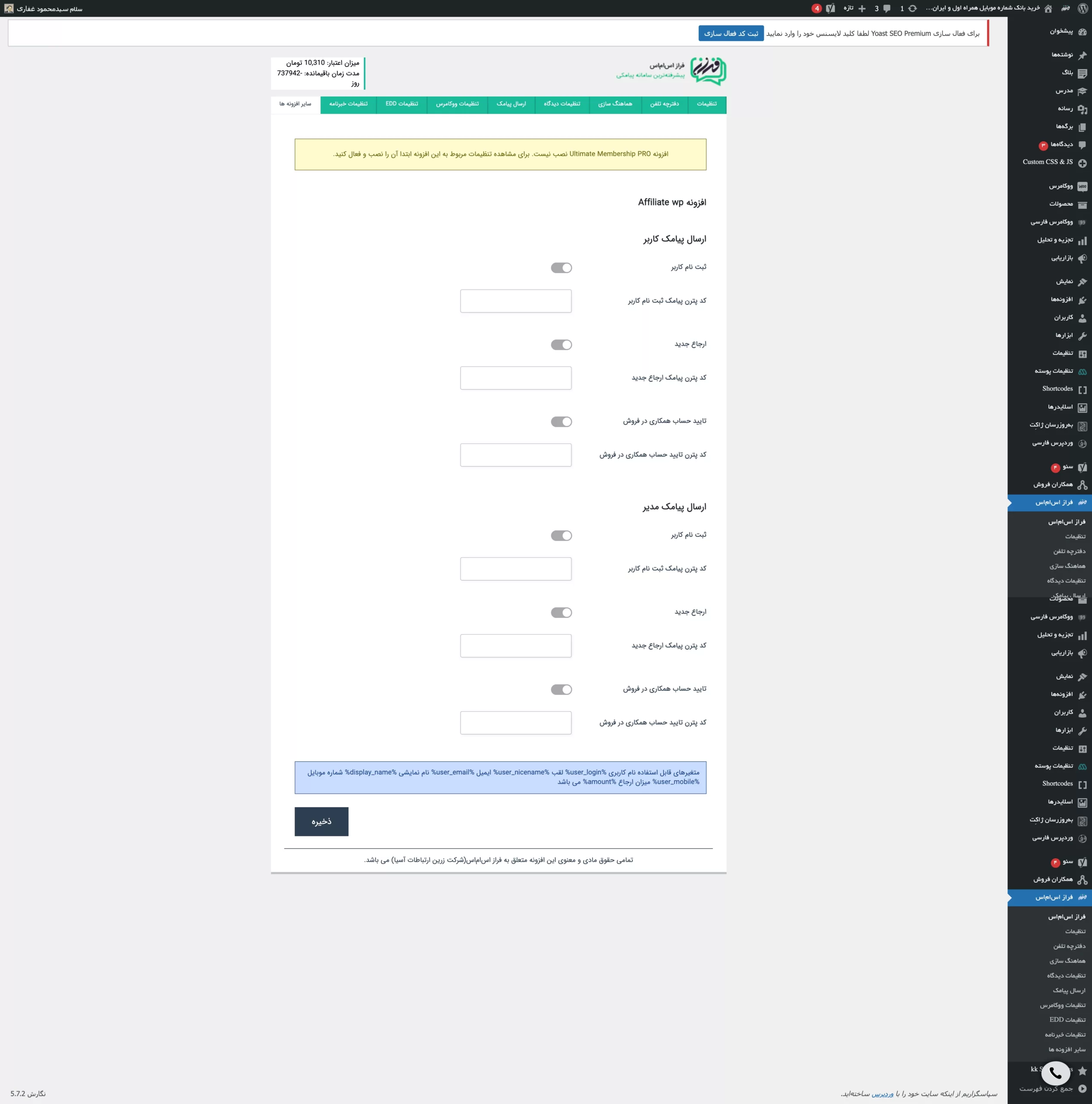This screenshot has height=1104, width=1092.
Task: Open the Yoast SEO icon in admin bar
Action: pos(830,9)
